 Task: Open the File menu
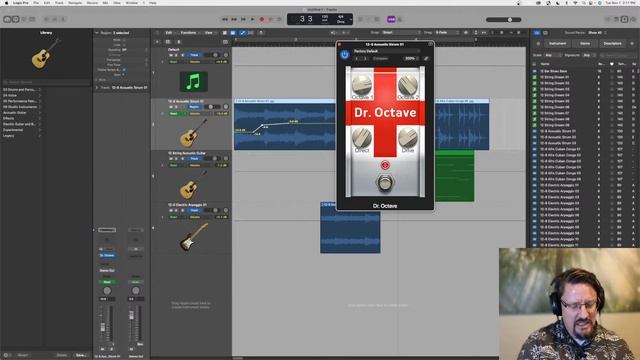click(36, 3)
